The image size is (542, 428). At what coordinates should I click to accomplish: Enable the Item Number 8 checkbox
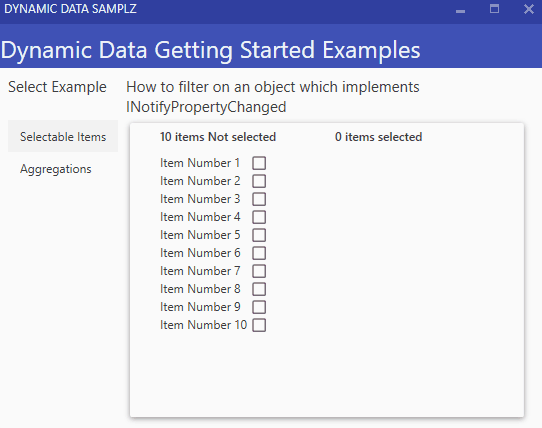point(259,289)
